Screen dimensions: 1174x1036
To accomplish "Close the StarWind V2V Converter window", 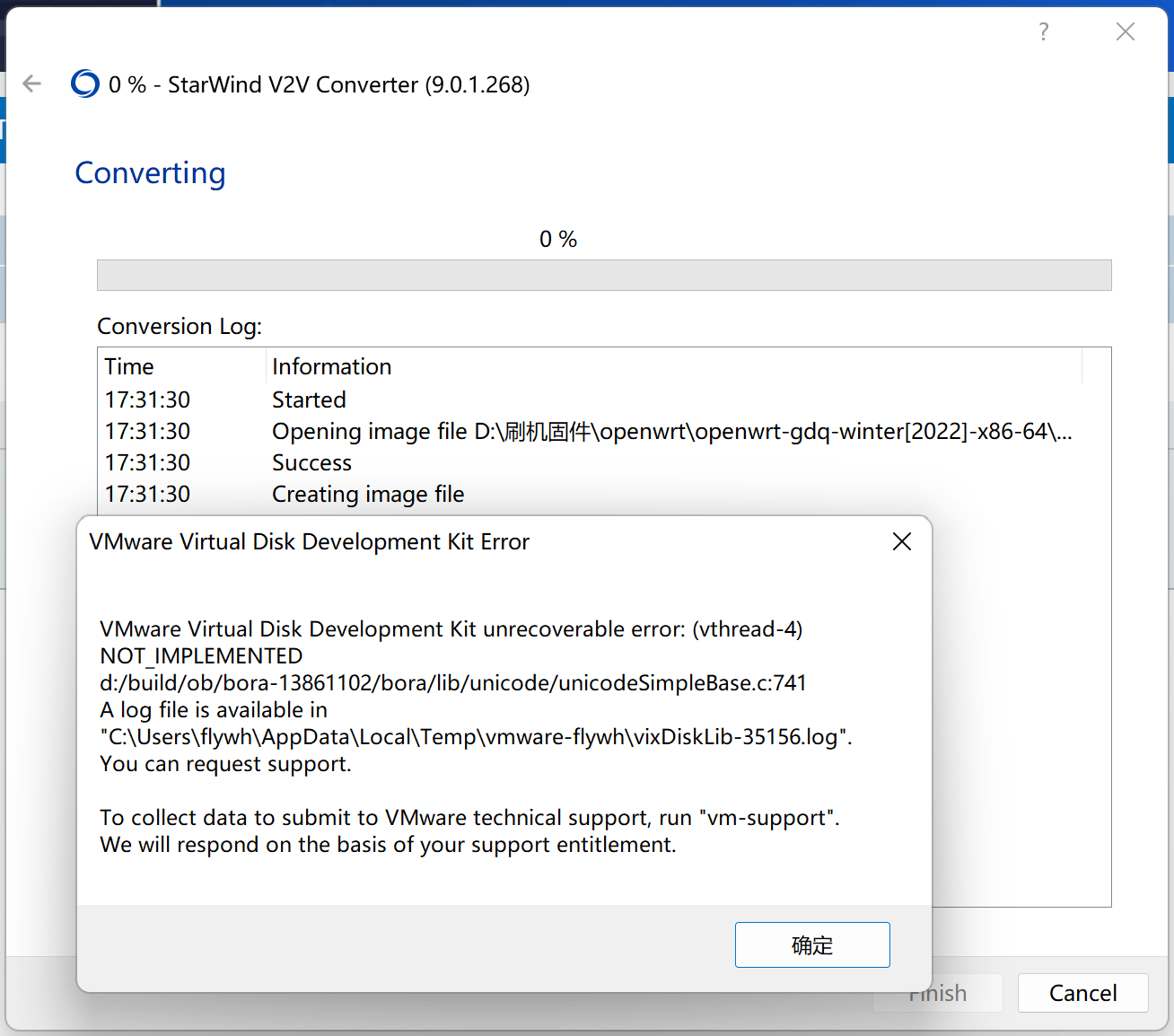I will tap(1126, 32).
